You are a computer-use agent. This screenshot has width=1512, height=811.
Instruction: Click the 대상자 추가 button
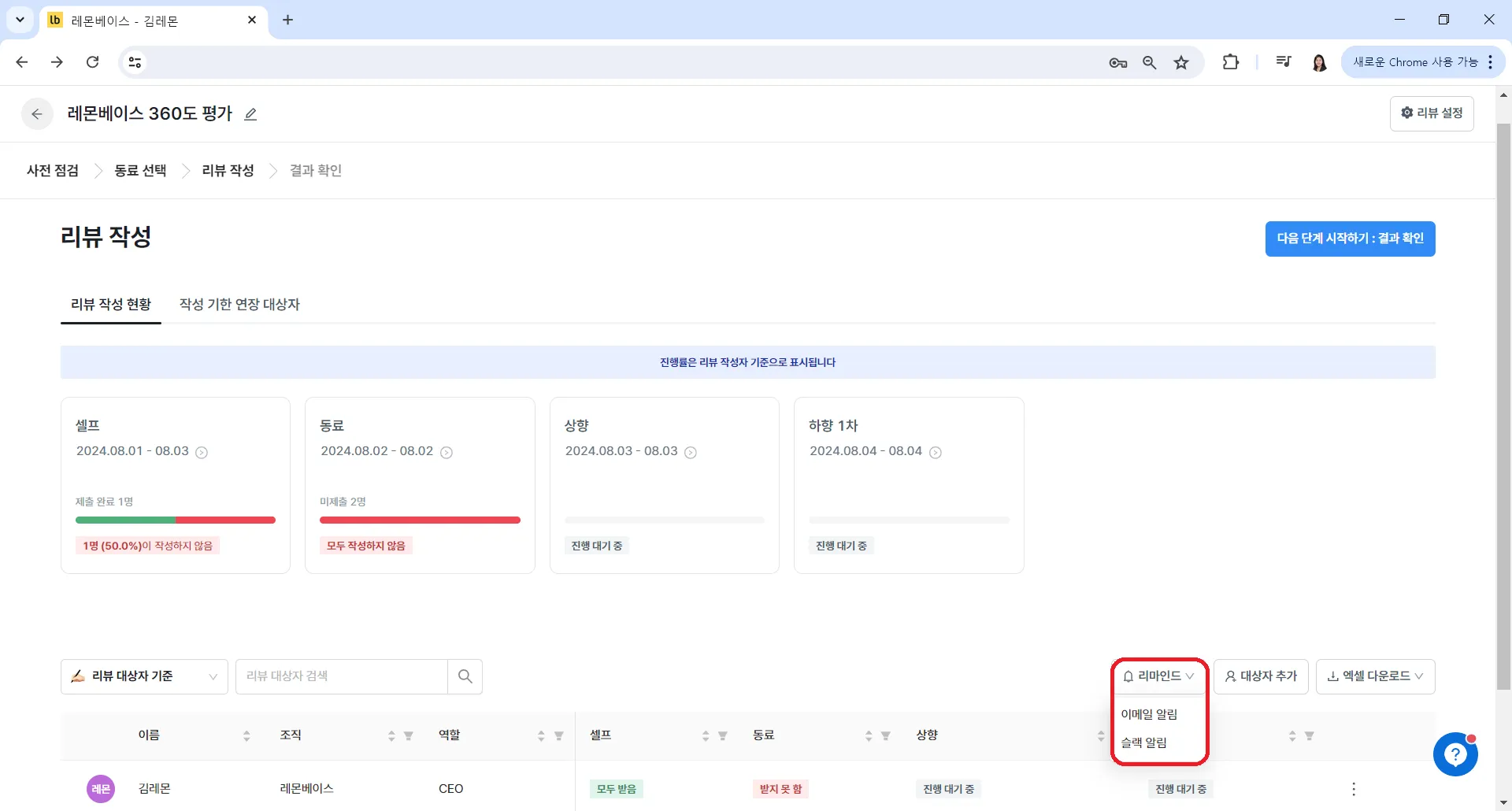pyautogui.click(x=1261, y=676)
